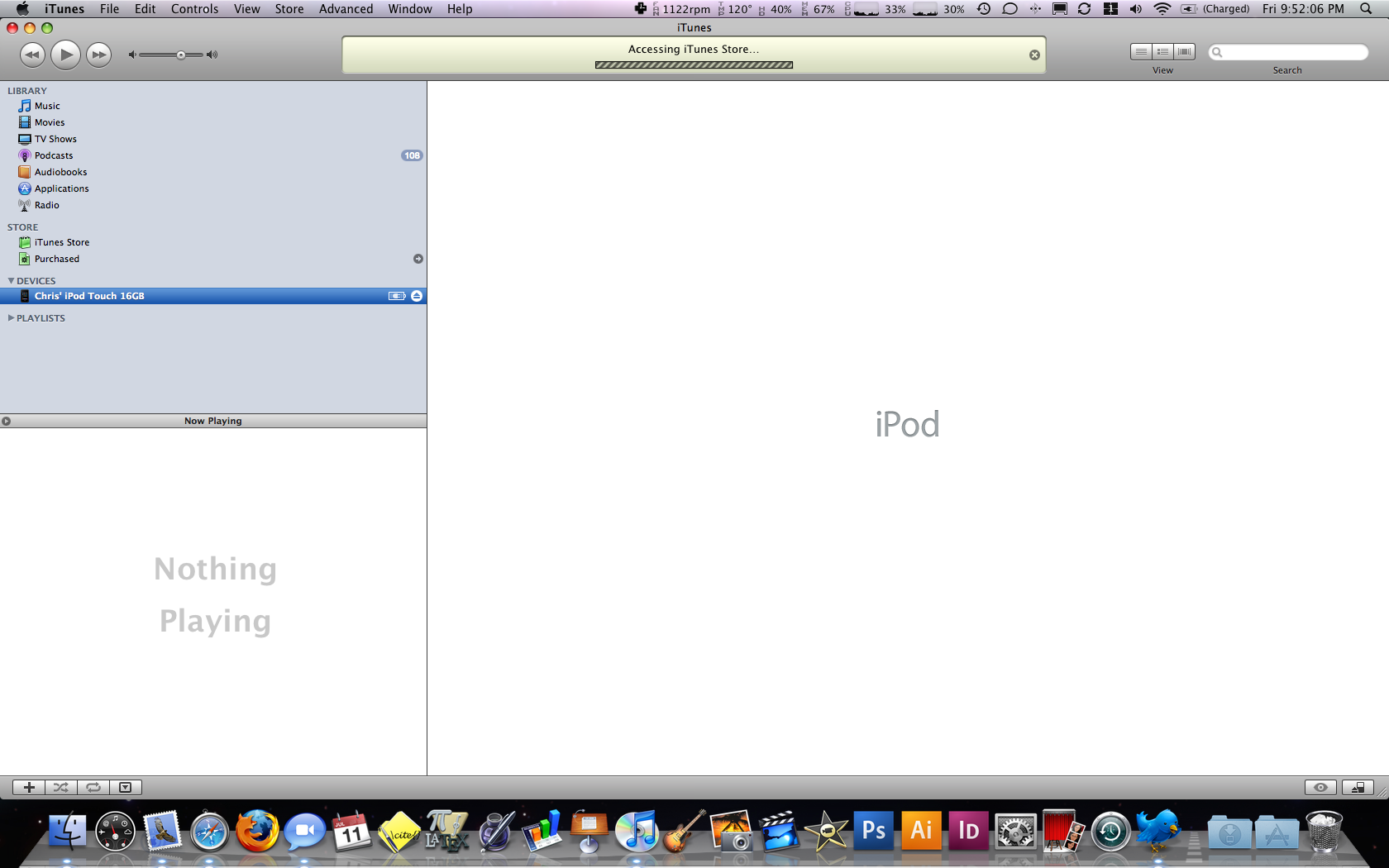Image resolution: width=1389 pixels, height=868 pixels.
Task: Click the iTunes search field
Action: 1287,52
